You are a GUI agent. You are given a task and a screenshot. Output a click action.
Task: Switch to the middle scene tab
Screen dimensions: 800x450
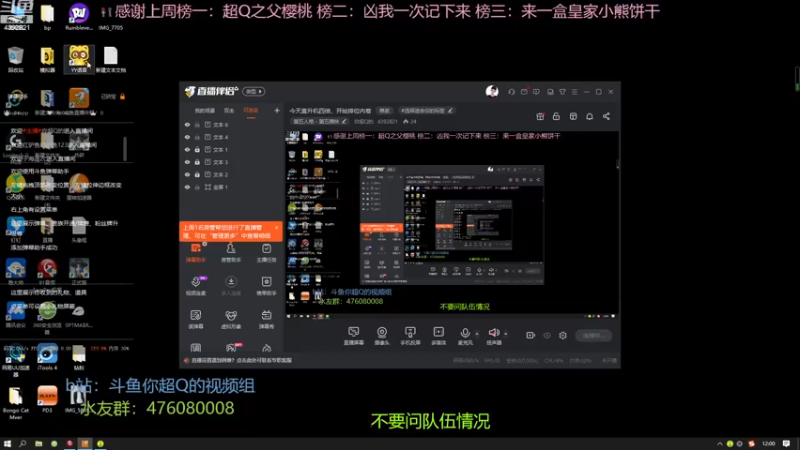point(229,110)
